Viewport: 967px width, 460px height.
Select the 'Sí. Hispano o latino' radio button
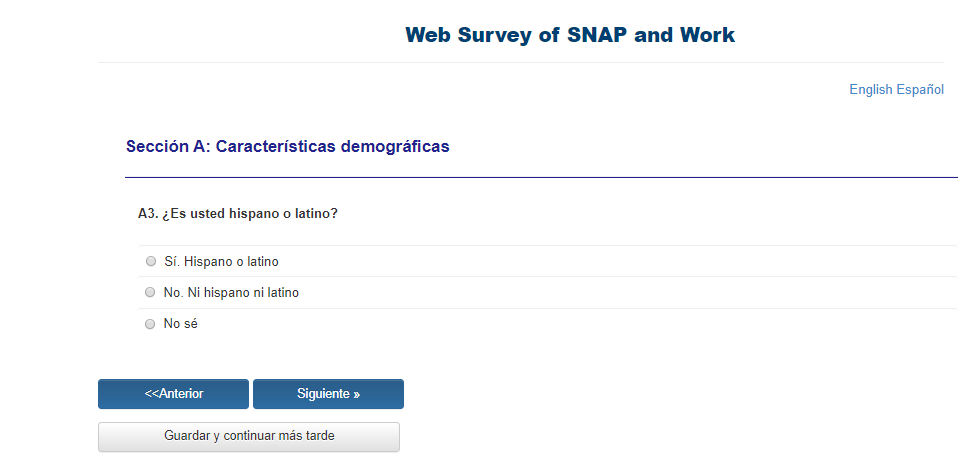point(151,262)
